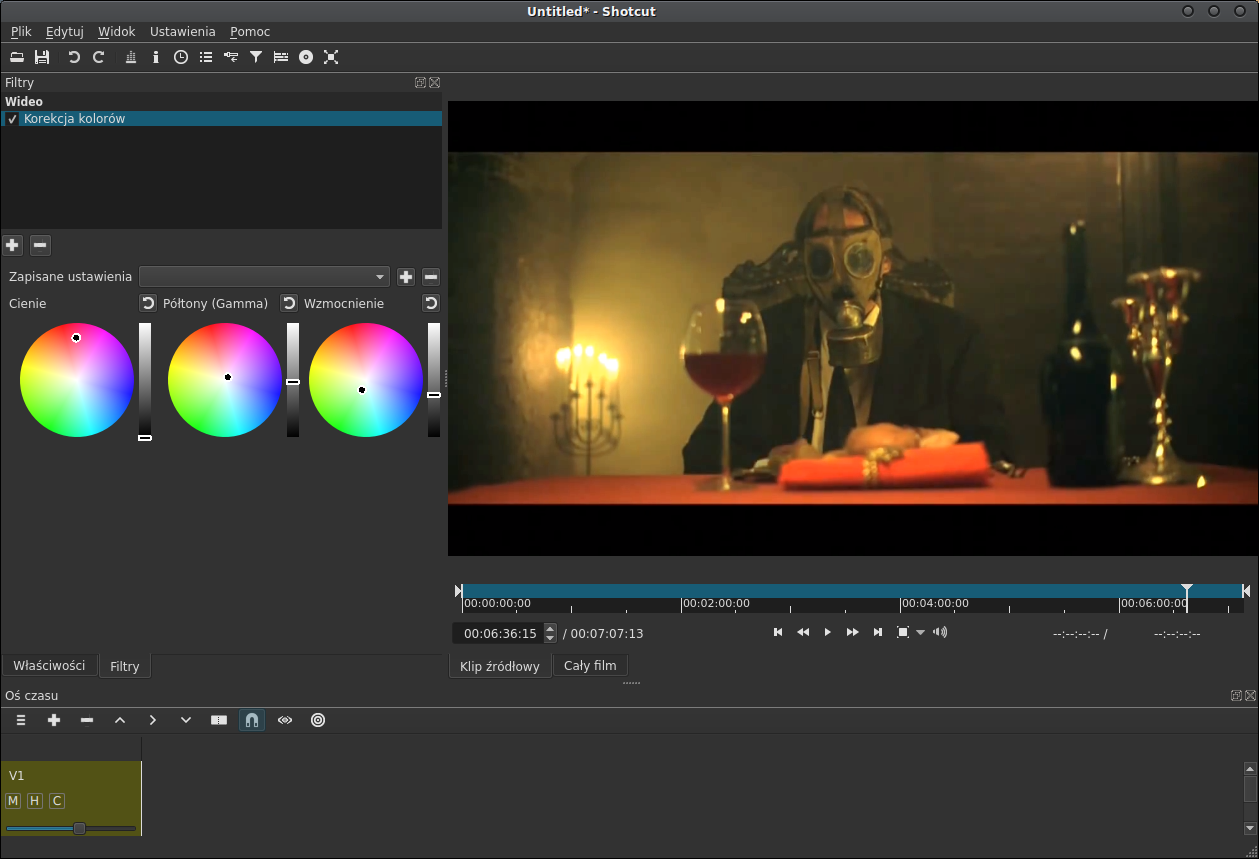Hide track V1 with the H button
Screen dimensions: 1259x859
35,801
